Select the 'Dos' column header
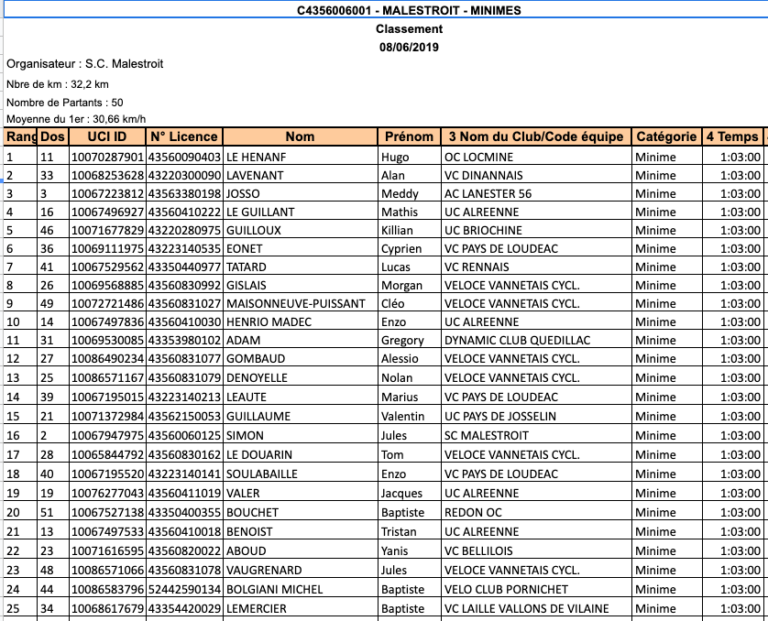Screen dimensions: 768x621 tap(53, 137)
